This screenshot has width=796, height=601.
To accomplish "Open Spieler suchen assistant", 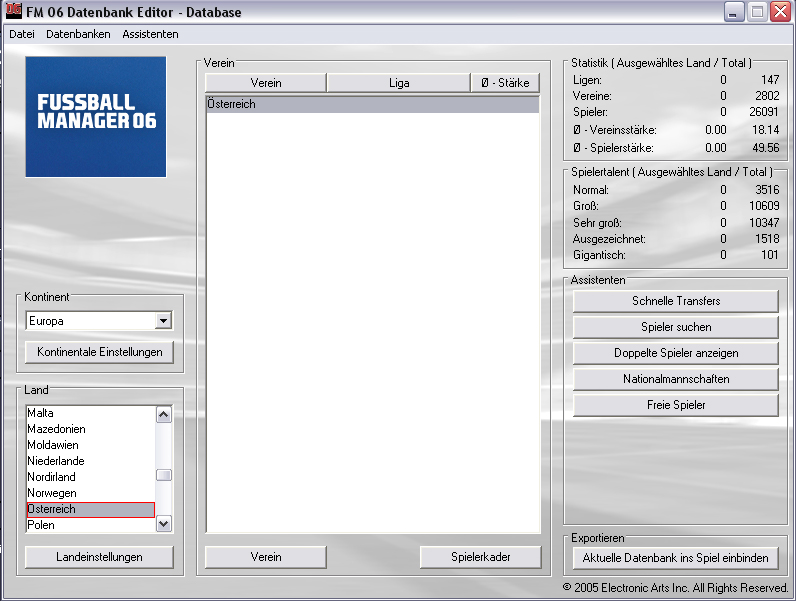I will [x=676, y=327].
